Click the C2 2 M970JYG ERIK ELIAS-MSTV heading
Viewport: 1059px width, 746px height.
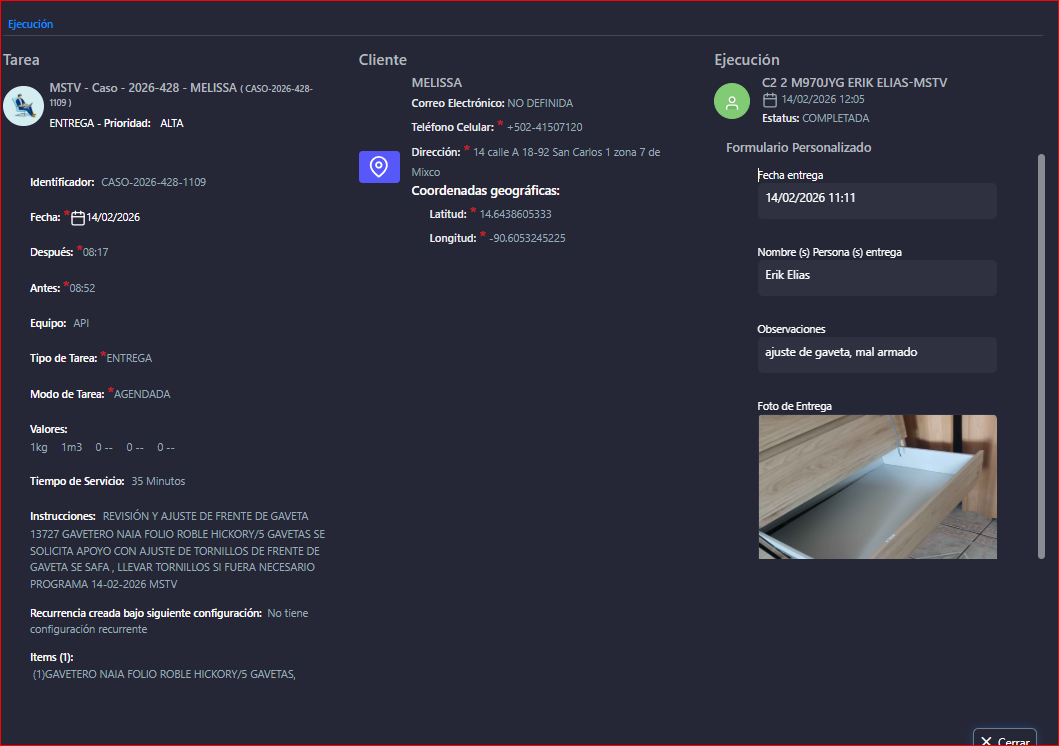tap(854, 83)
